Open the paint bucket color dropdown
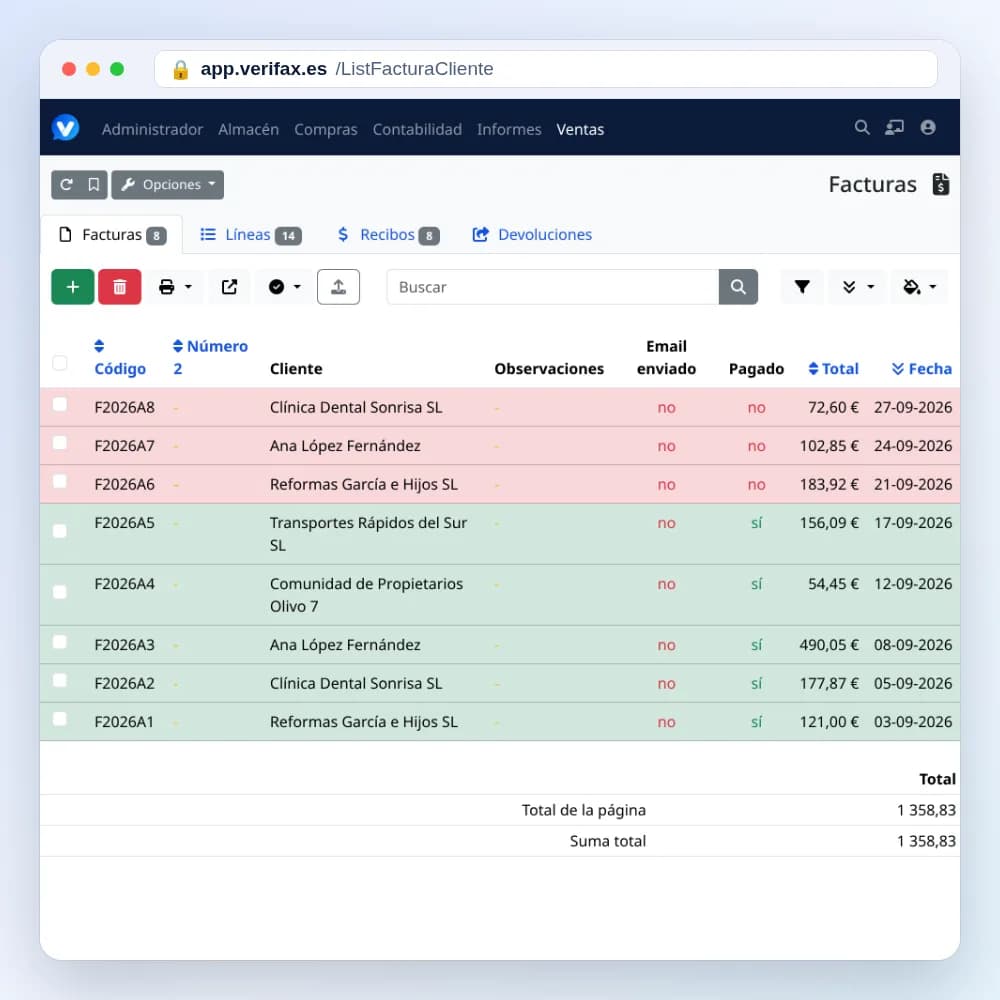Image resolution: width=1000 pixels, height=1000 pixels. 920,287
